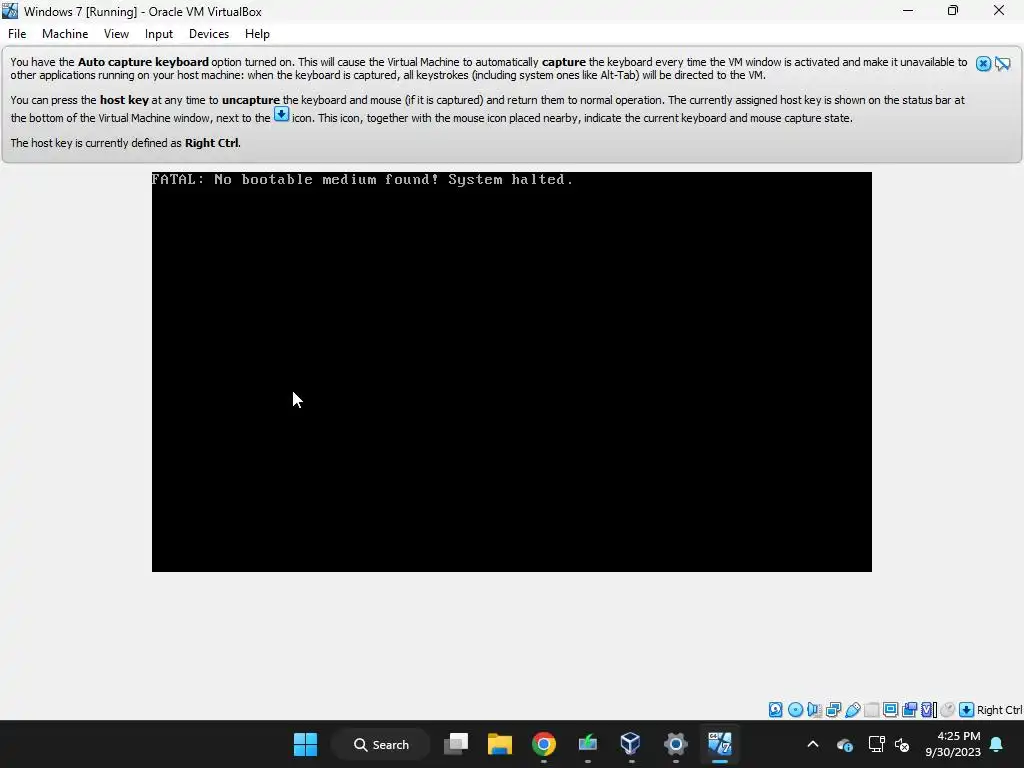The height and width of the screenshot is (768, 1024).
Task: Click the USB devices indicator icon
Action: 852,710
